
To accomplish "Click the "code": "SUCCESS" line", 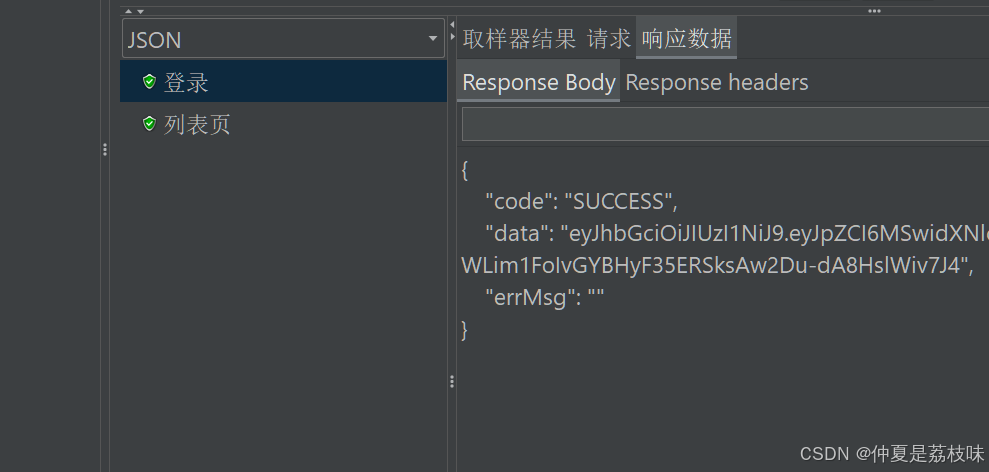I will (x=580, y=201).
